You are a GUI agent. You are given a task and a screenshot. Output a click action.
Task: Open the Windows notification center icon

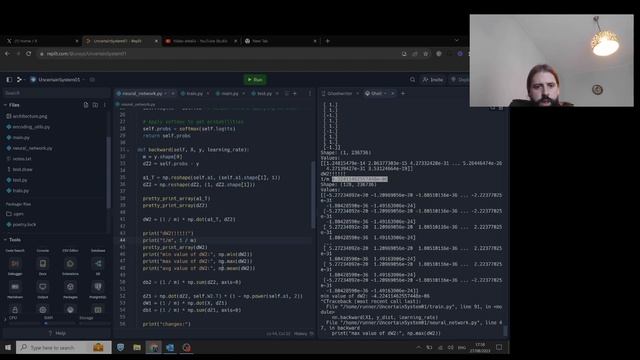coord(499,347)
